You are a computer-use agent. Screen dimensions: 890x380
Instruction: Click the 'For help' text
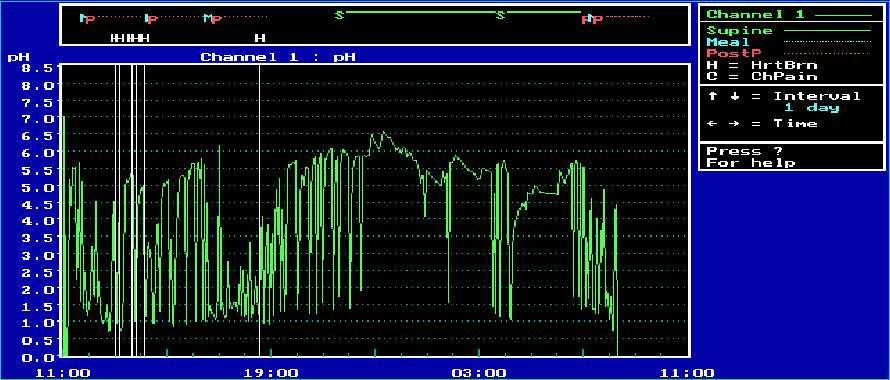coord(750,163)
